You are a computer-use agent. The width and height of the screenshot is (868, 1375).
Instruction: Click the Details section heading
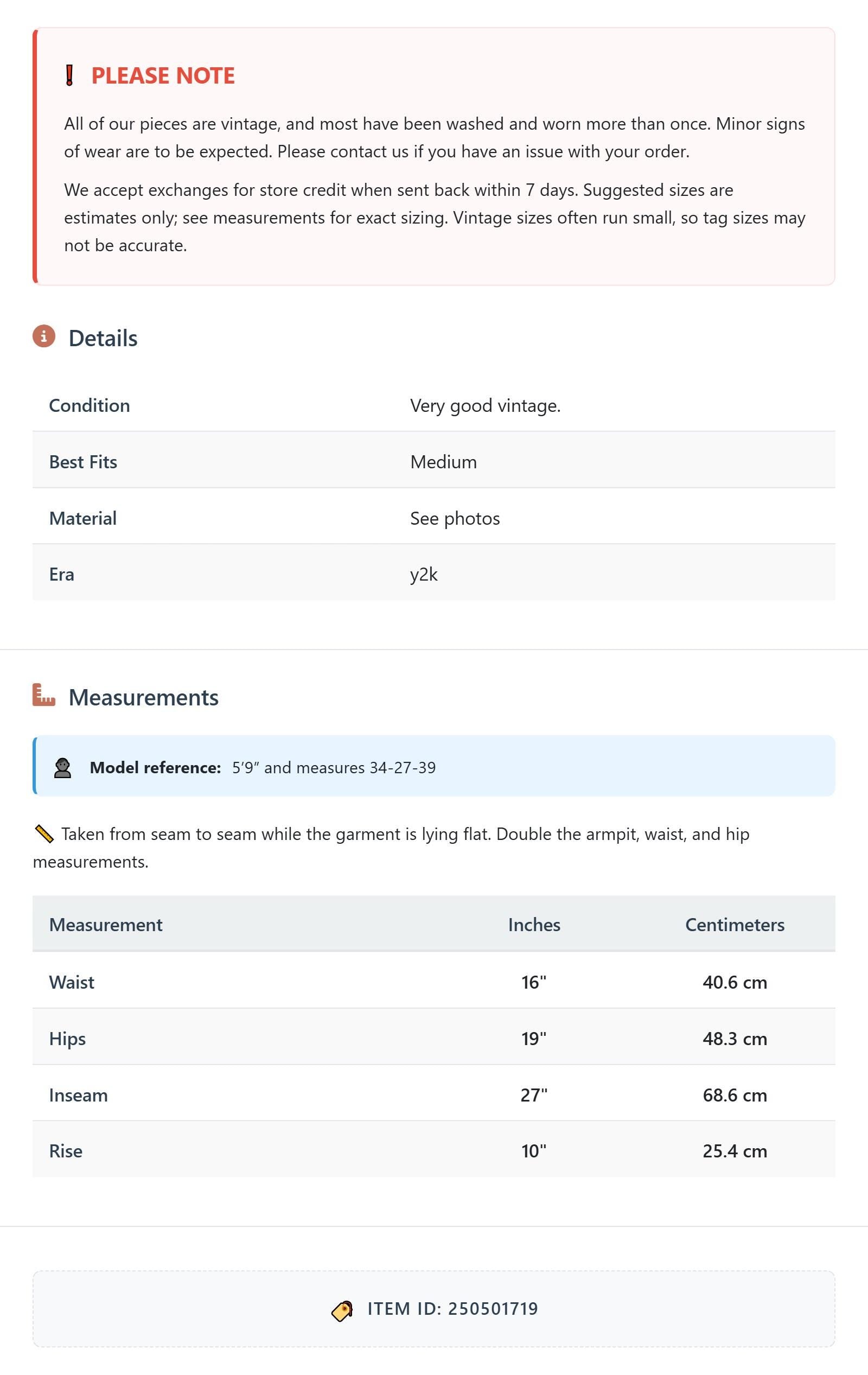(x=103, y=338)
